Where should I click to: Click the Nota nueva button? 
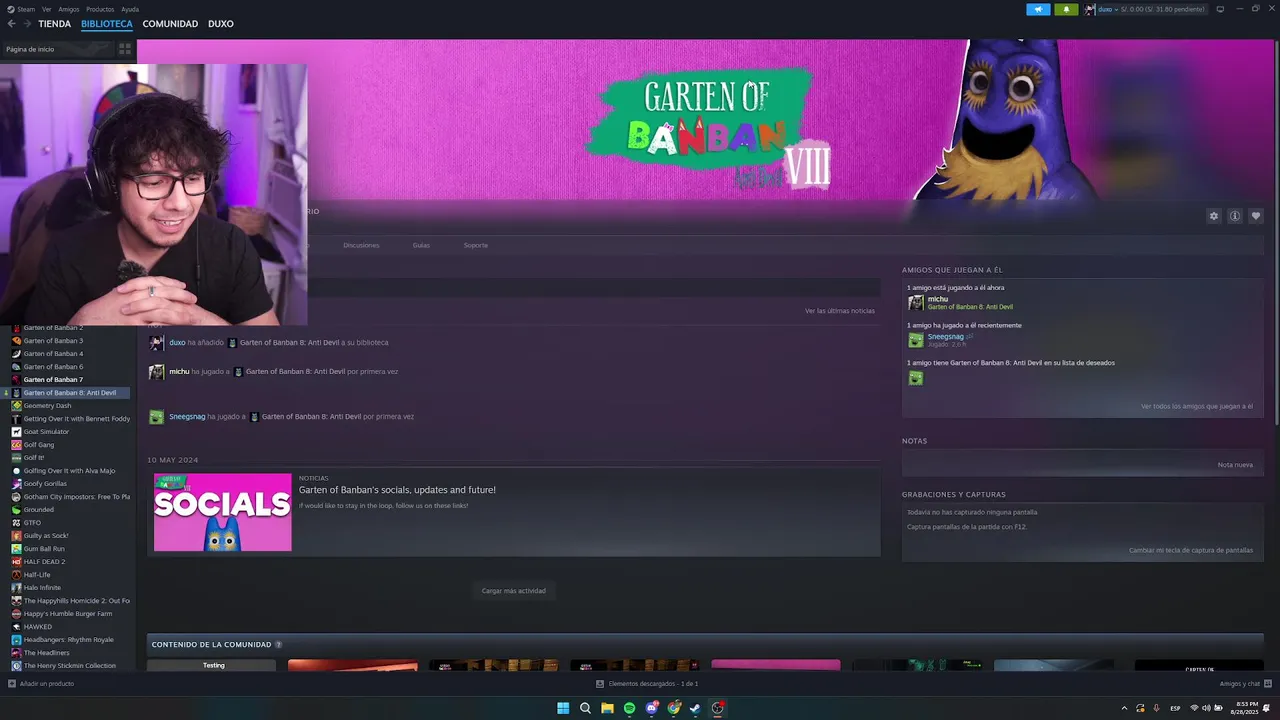pos(1235,465)
